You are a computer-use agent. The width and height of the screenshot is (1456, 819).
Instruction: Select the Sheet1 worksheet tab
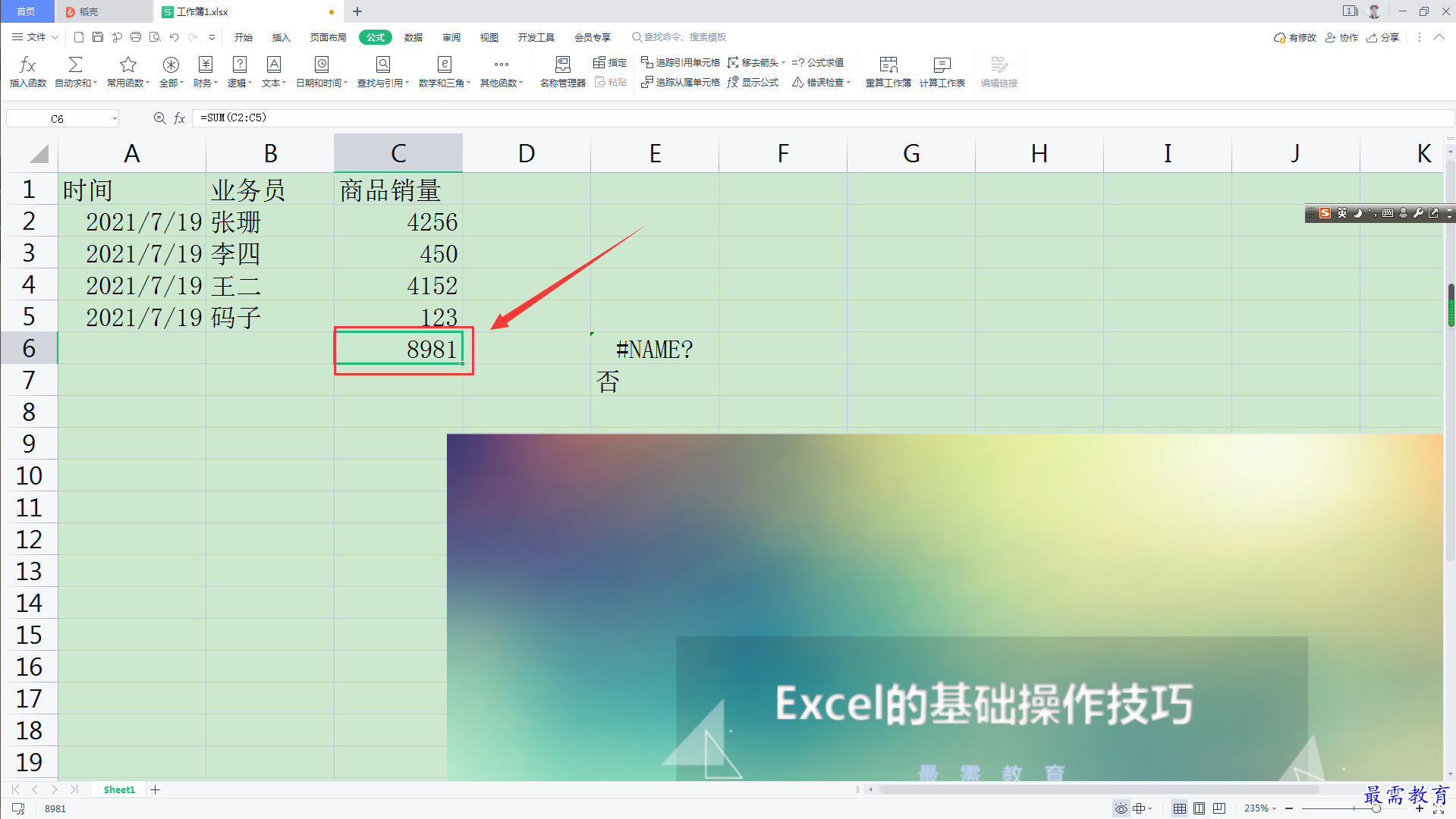[119, 789]
